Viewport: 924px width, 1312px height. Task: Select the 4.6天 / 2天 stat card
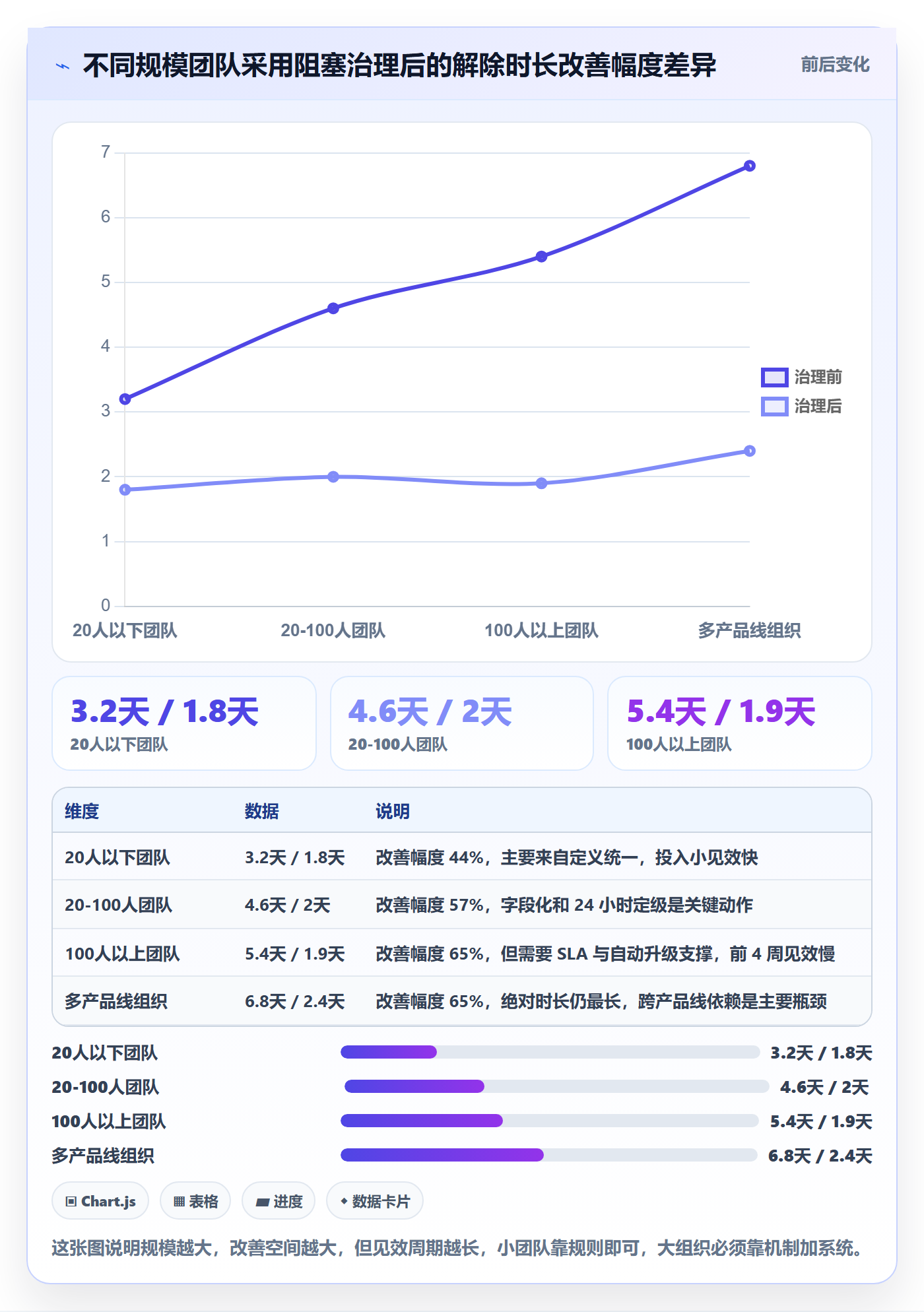462,723
